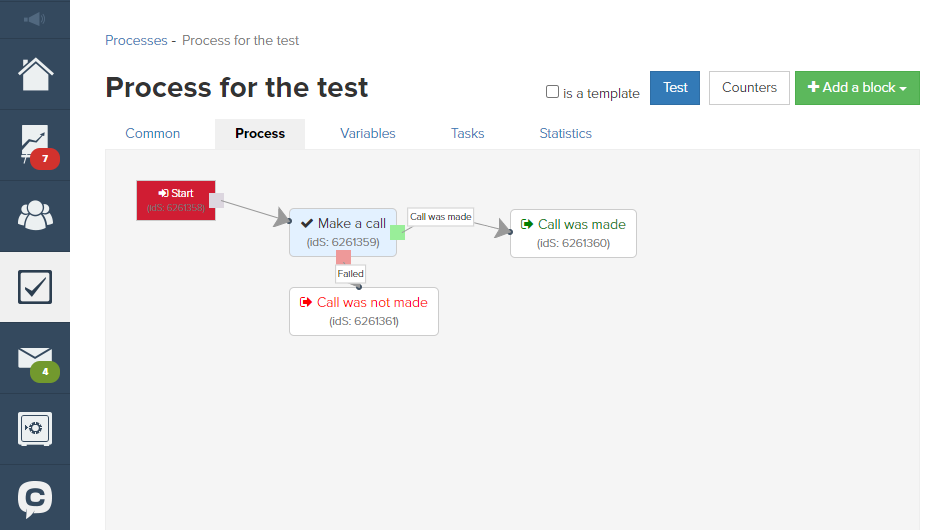Follow the Processes breadcrumb link
This screenshot has width=941, height=530.
point(136,40)
